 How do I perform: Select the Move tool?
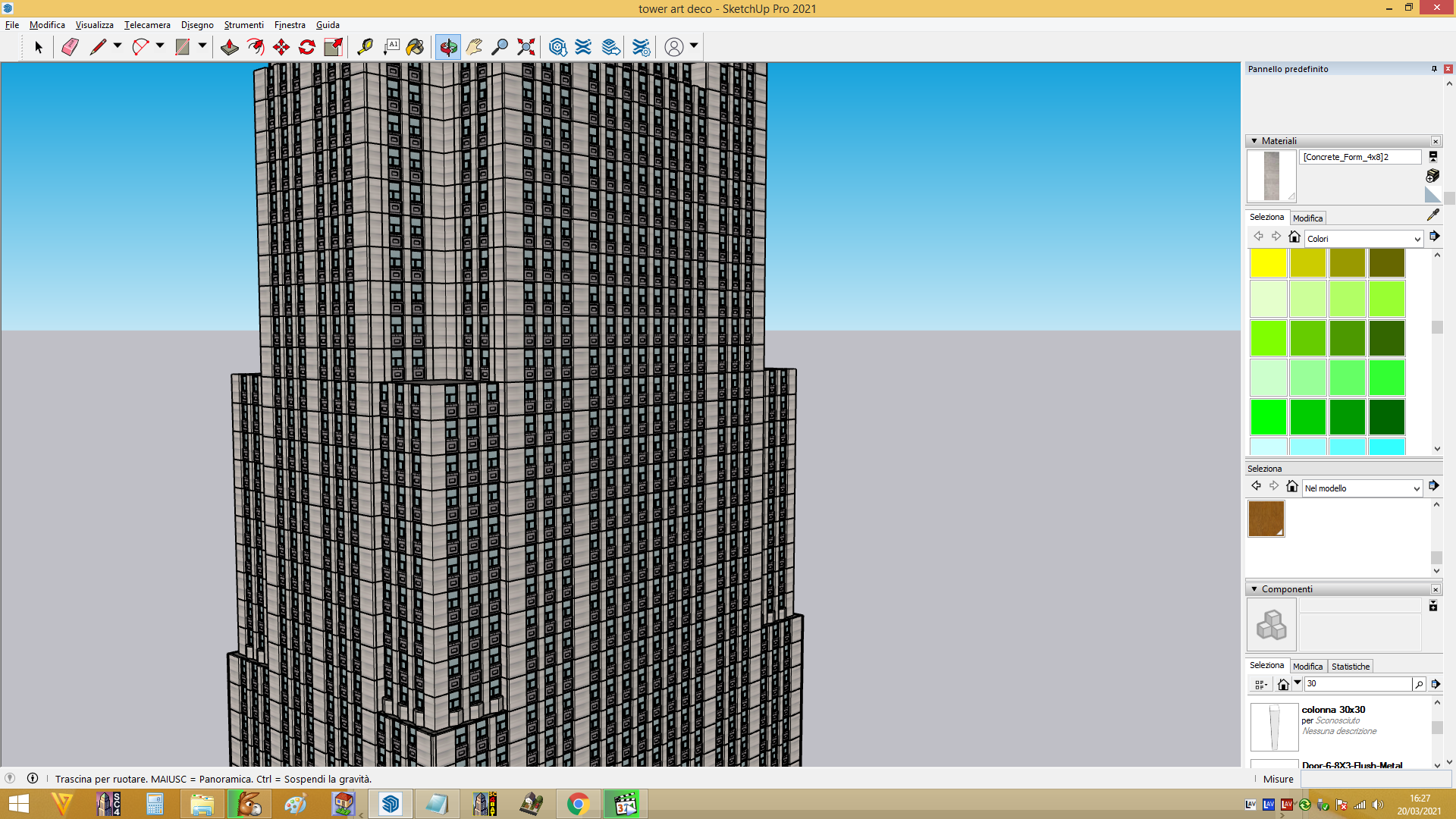click(x=281, y=47)
